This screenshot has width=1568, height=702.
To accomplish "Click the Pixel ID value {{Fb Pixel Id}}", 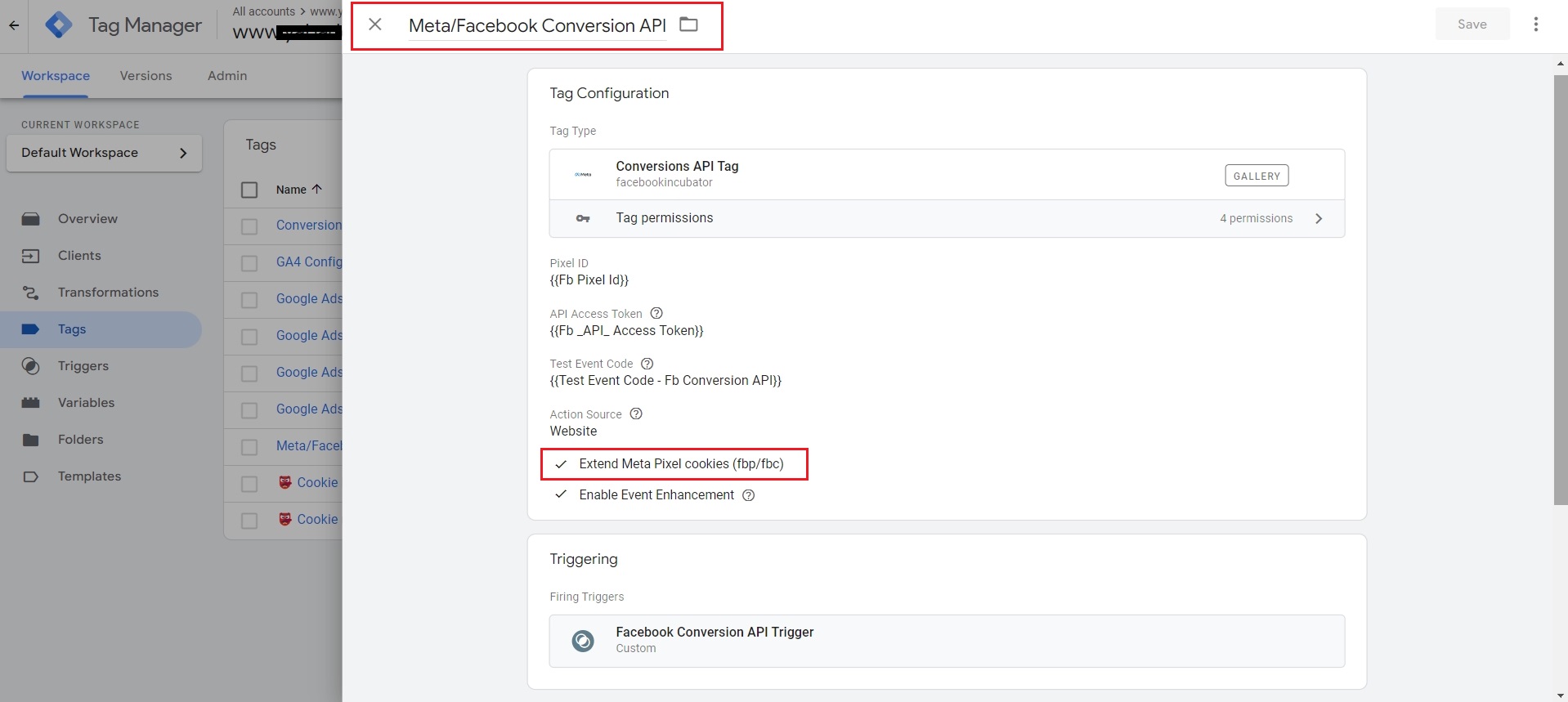I will (589, 280).
